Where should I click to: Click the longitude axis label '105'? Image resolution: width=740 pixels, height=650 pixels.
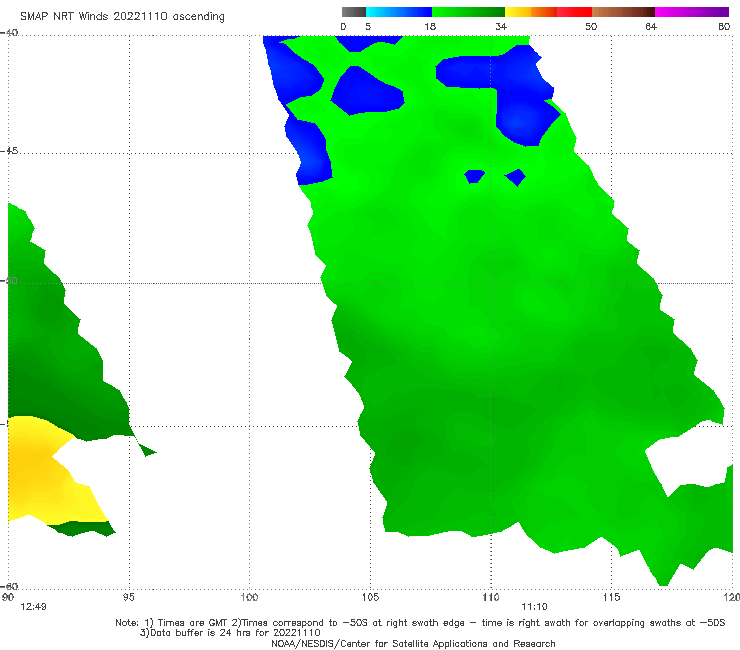370,597
